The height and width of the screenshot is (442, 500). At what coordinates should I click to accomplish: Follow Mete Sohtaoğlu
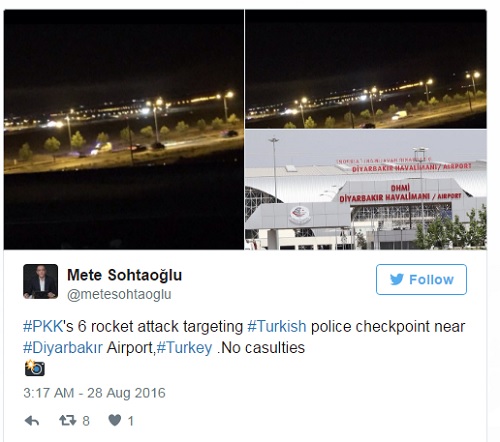point(421,279)
